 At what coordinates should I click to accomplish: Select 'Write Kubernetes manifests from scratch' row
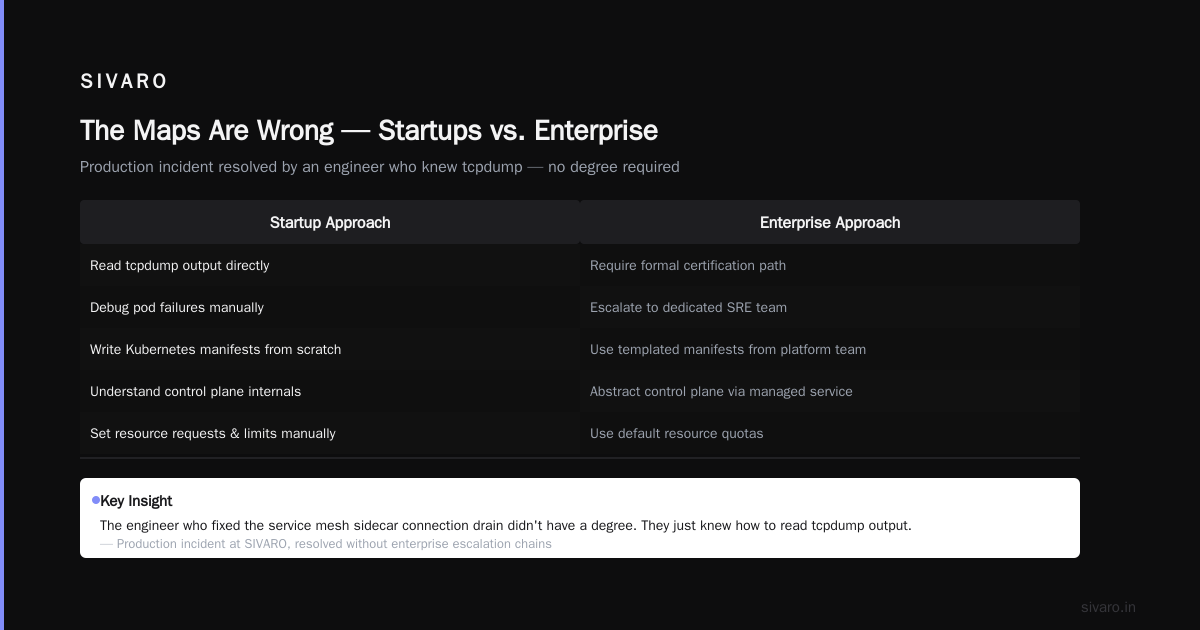coord(330,349)
